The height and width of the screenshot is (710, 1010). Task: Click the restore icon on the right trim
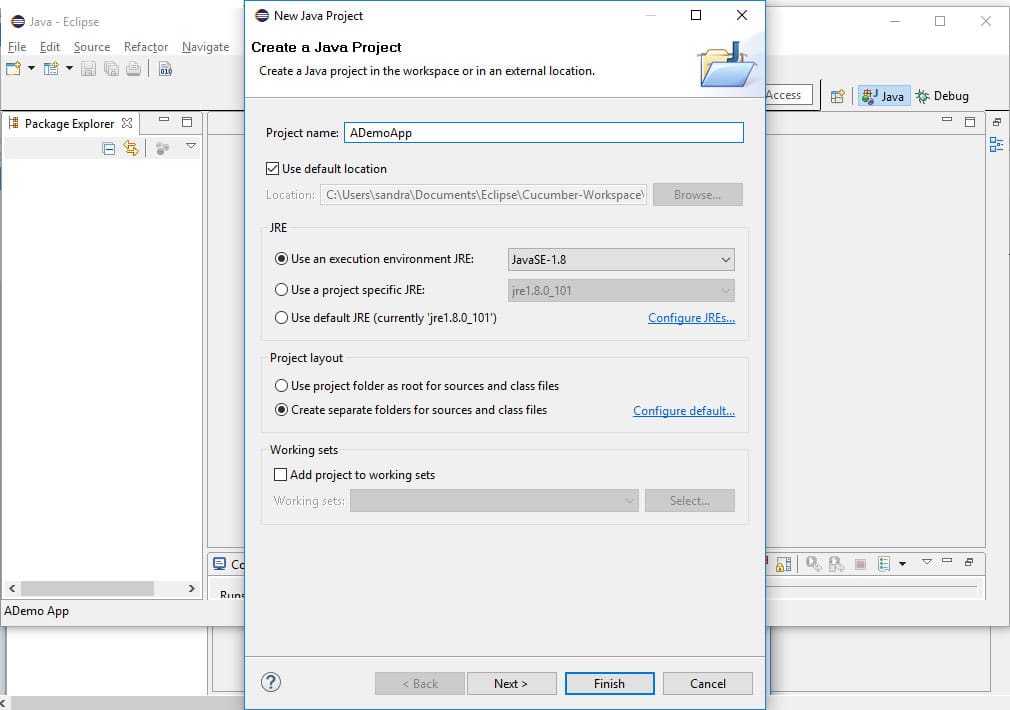coord(996,122)
